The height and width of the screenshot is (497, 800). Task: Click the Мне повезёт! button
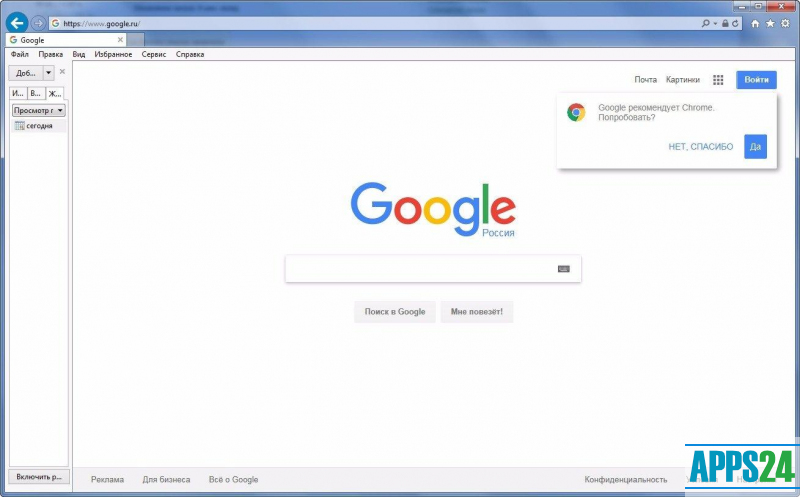477,312
